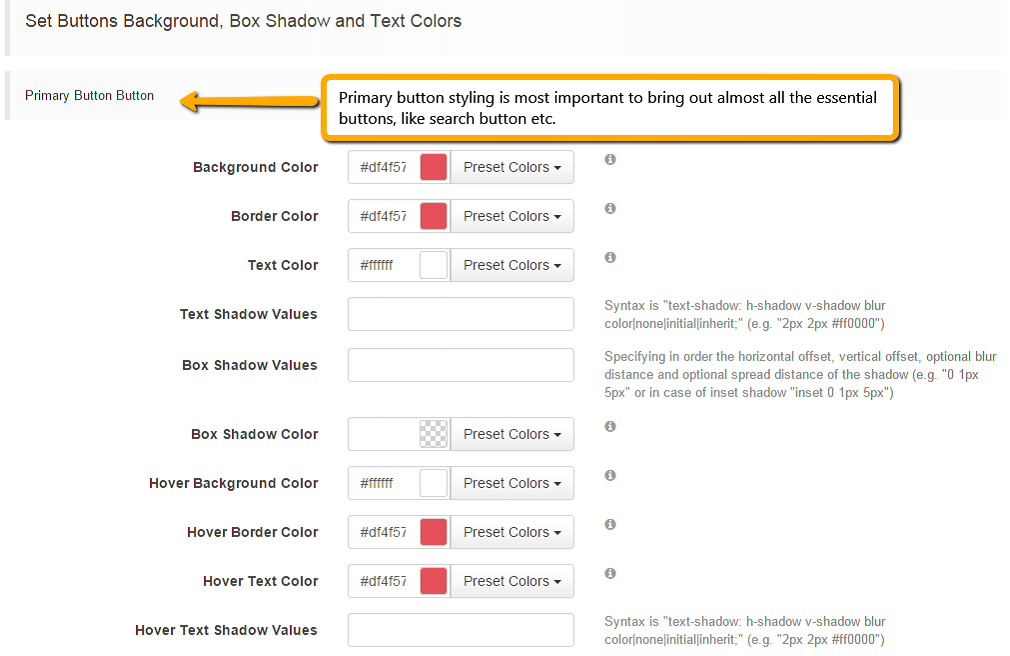This screenshot has width=1010, height=656.
Task: Open Preset Colors for Border Color
Action: coord(512,216)
